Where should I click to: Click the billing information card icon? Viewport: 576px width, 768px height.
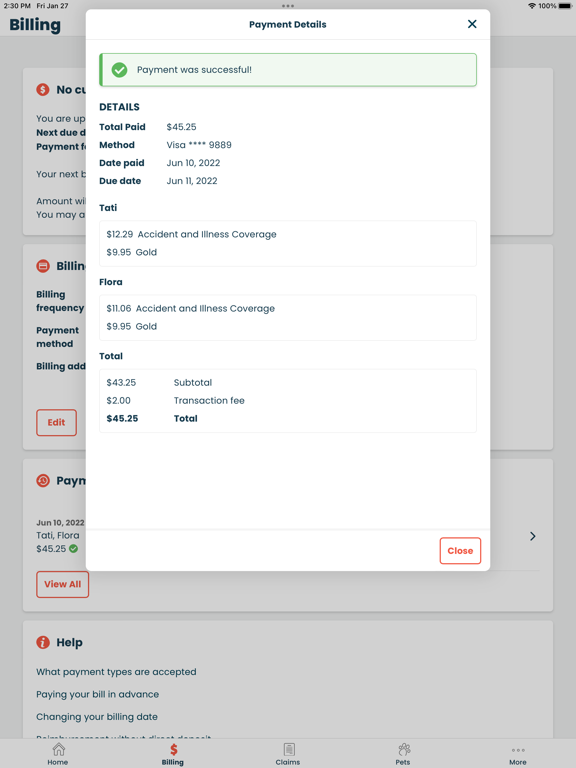tap(43, 266)
